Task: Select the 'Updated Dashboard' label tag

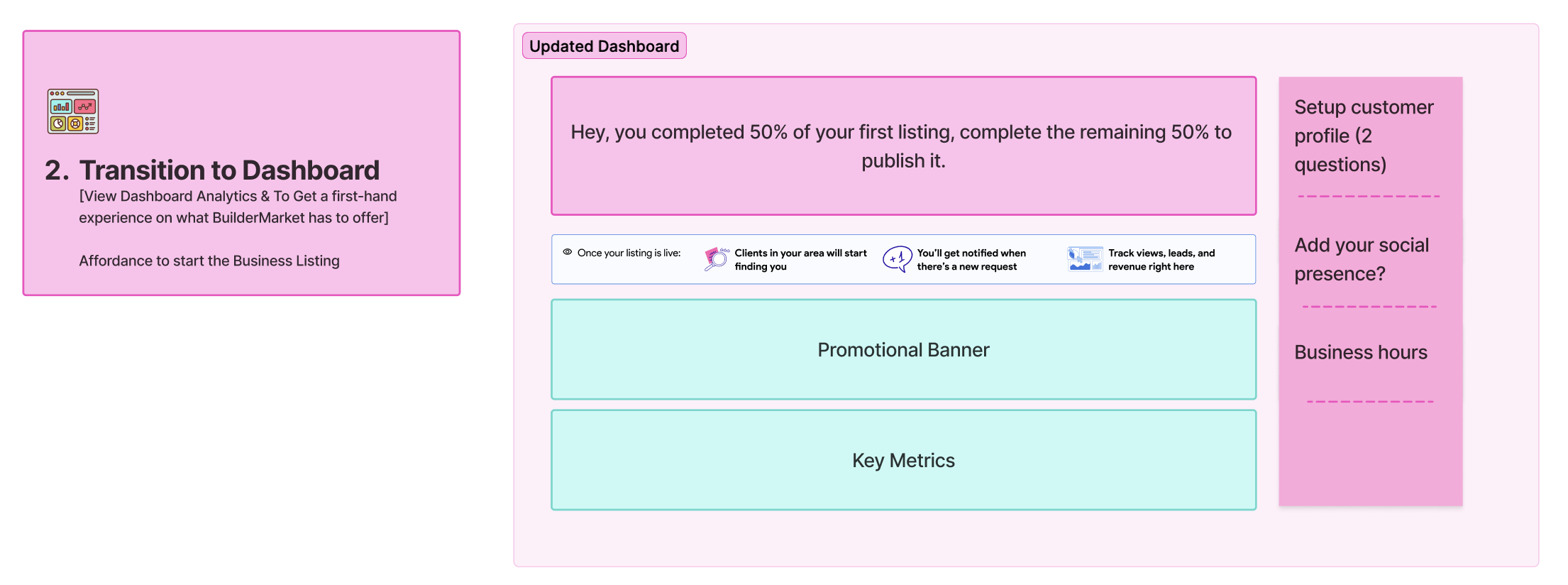Action: tap(604, 46)
